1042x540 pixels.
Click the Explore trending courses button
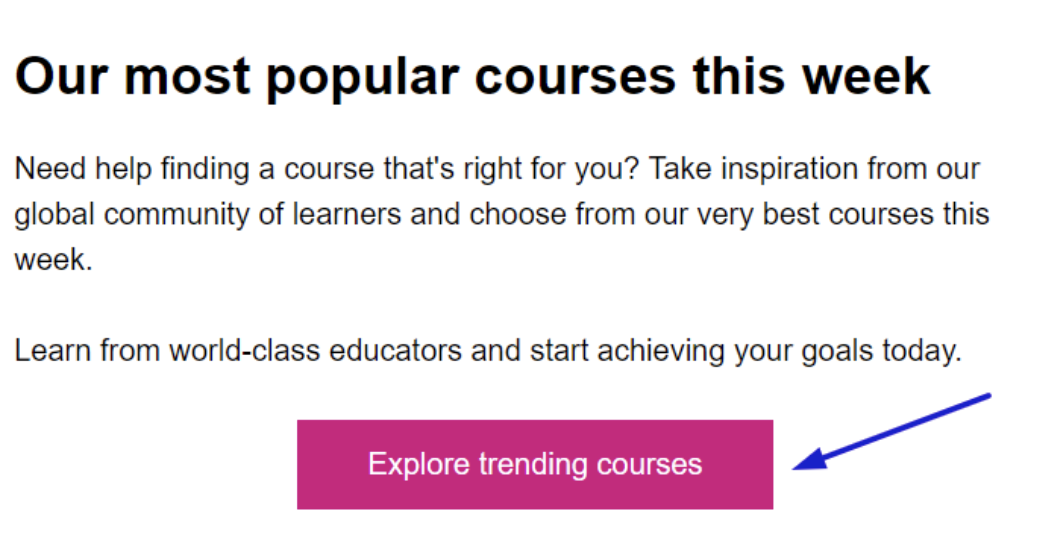[534, 464]
